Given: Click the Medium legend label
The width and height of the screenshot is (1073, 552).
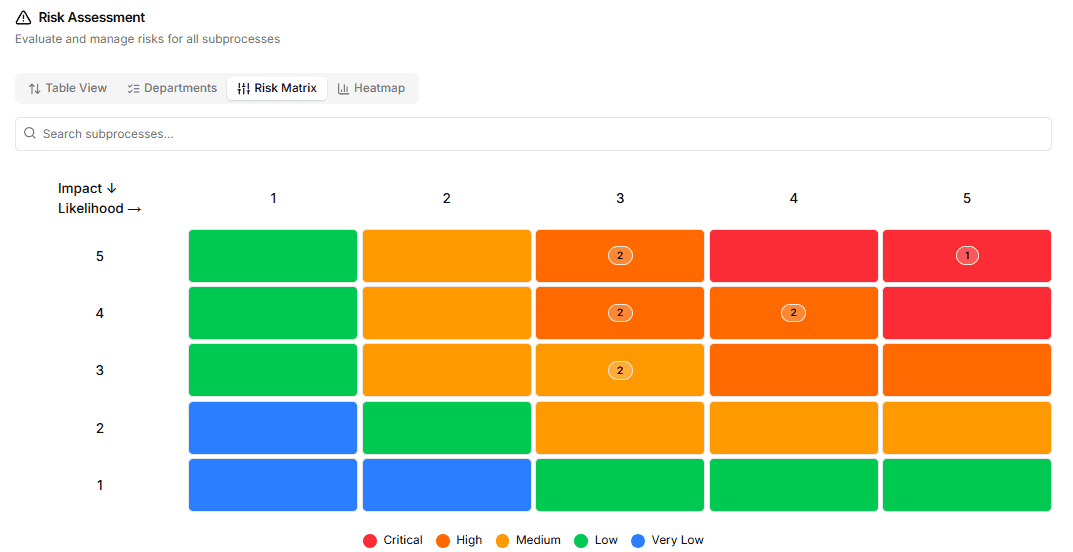Looking at the screenshot, I should [x=538, y=540].
